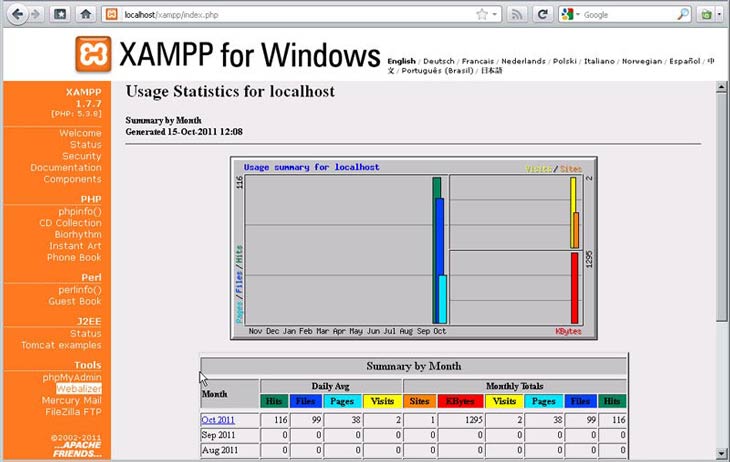Open the Instant Art demo
This screenshot has height=462, width=730.
coord(75,246)
